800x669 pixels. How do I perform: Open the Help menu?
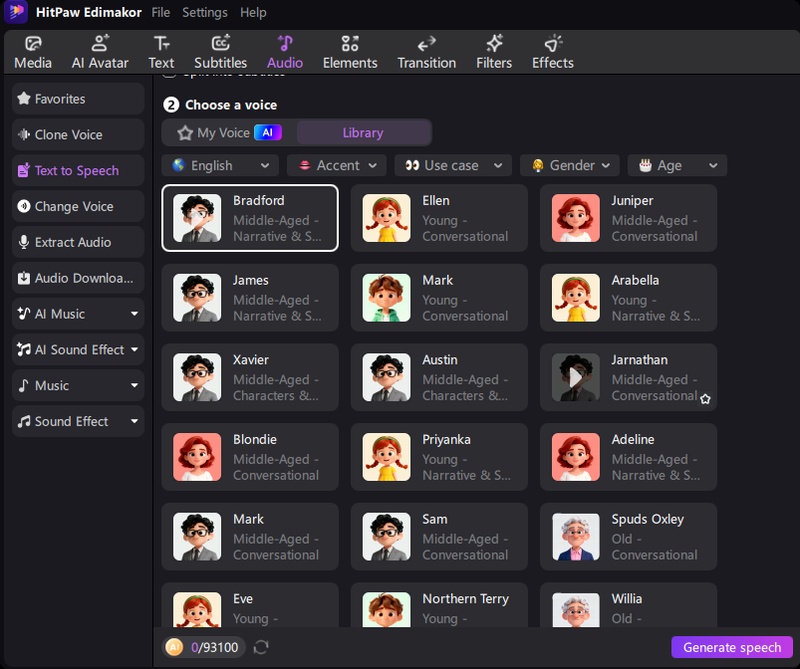pos(253,12)
